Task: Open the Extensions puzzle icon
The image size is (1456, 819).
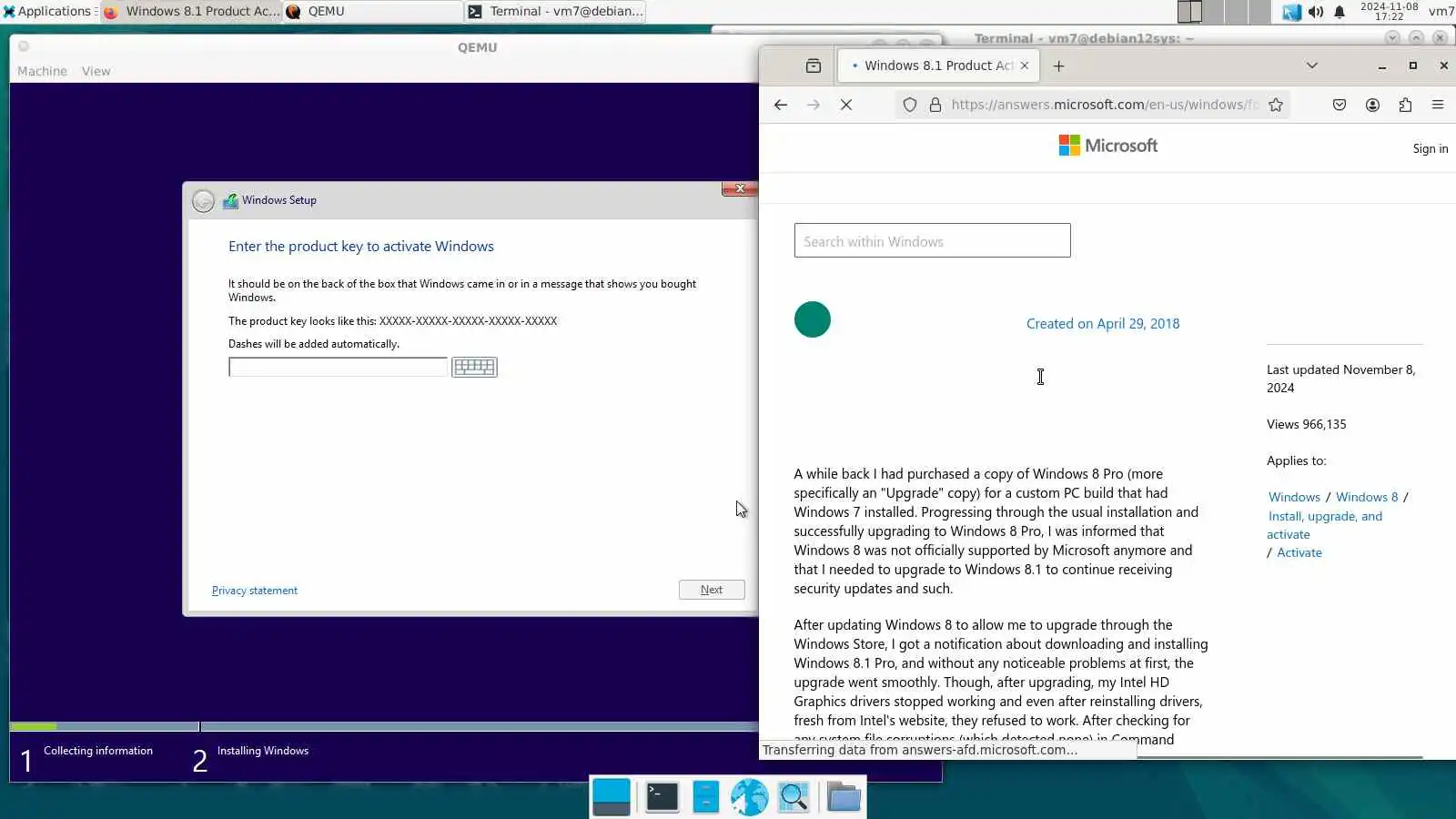Action: (1405, 105)
